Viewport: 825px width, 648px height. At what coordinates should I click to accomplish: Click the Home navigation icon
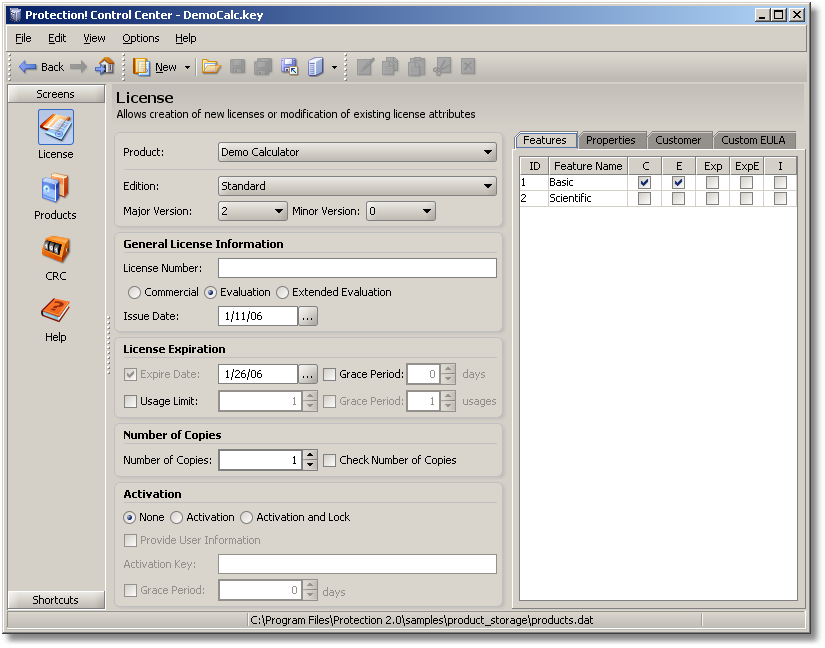click(105, 67)
